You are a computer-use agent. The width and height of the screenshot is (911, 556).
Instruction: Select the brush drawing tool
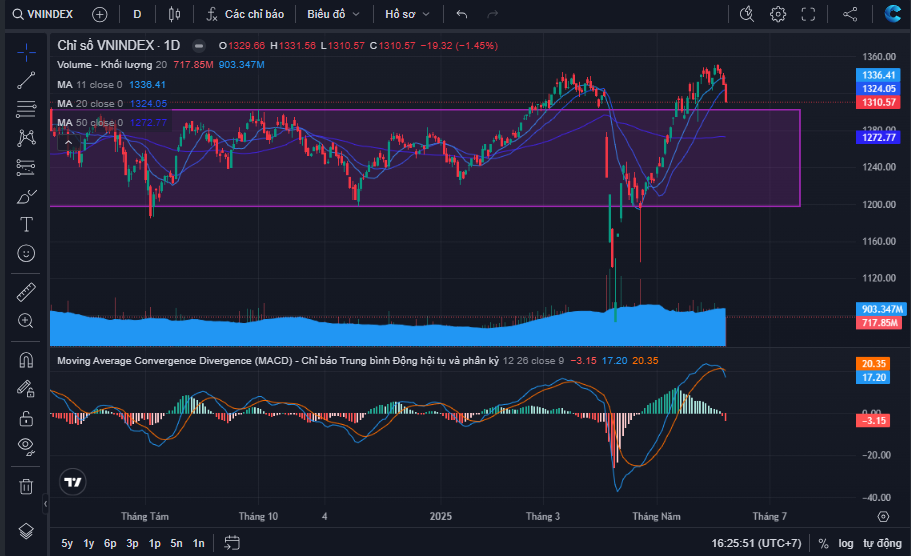tap(26, 197)
